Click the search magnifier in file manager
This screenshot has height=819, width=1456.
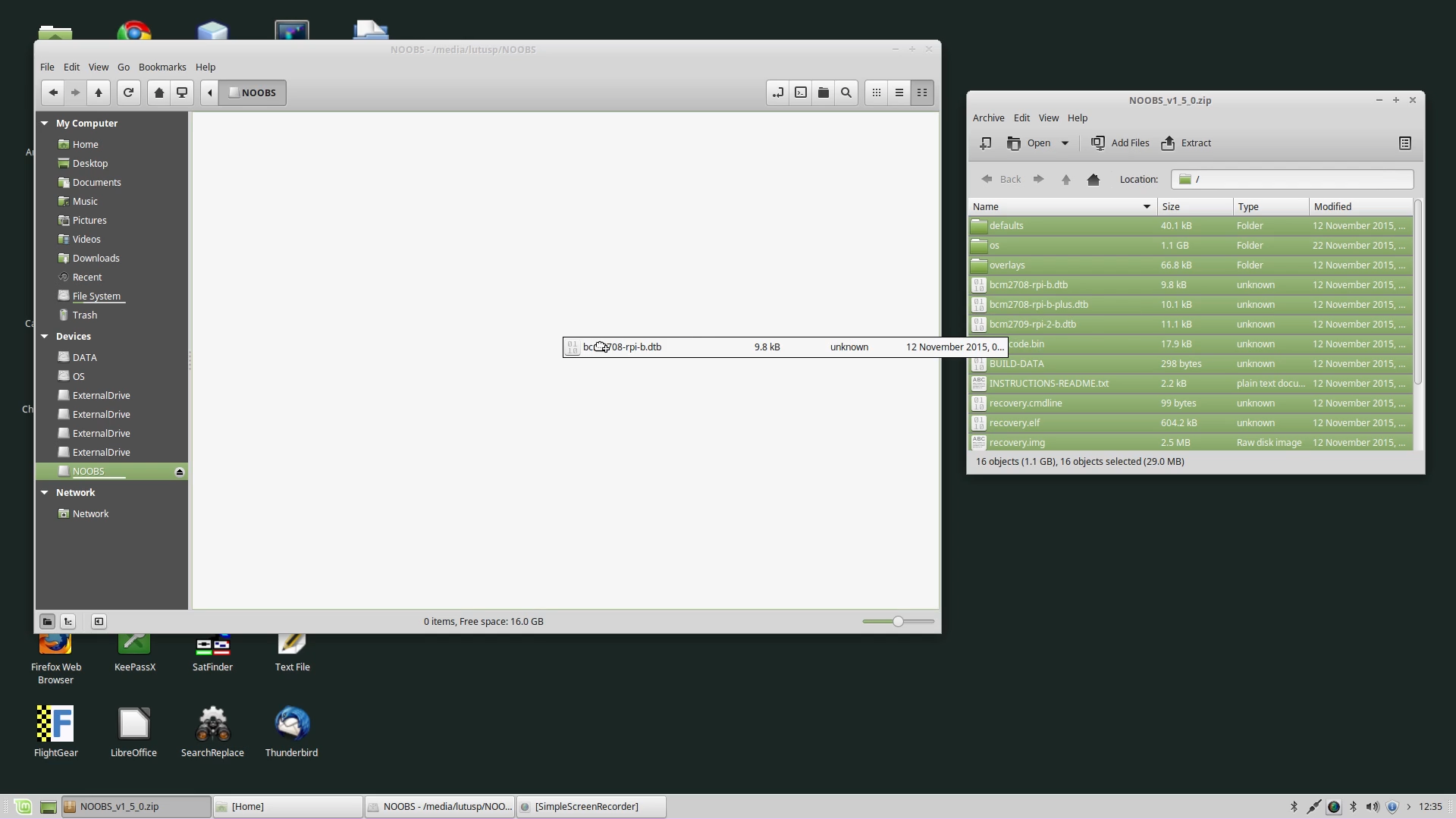[x=846, y=93]
